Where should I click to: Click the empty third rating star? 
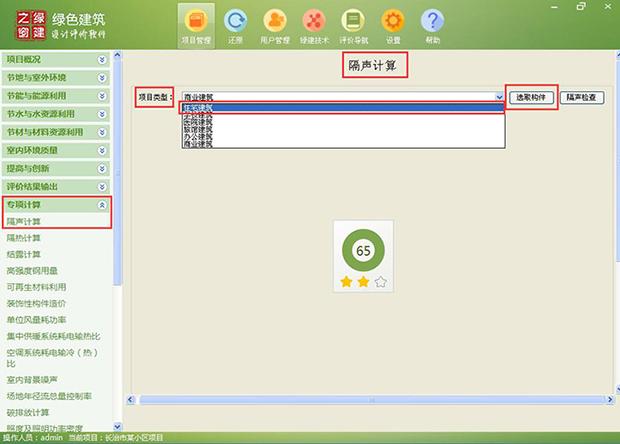click(x=380, y=282)
